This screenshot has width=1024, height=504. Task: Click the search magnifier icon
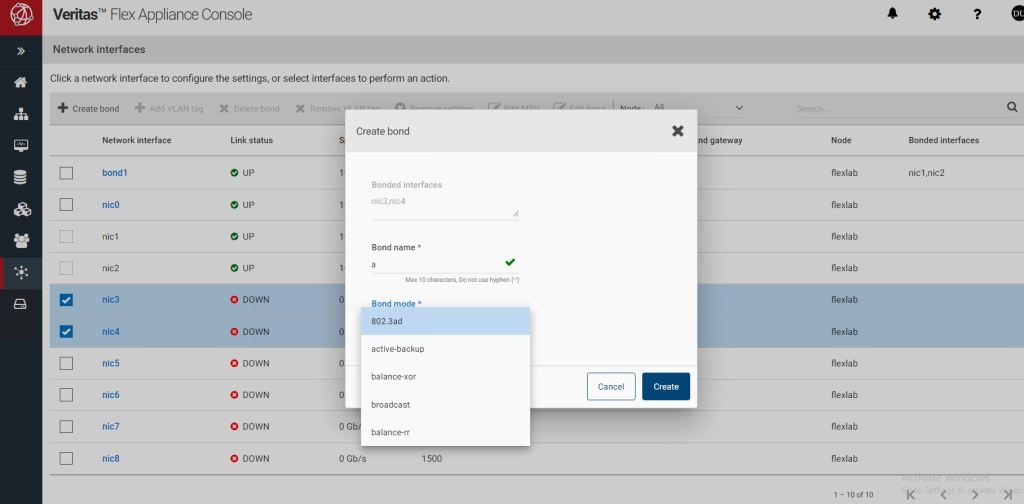tap(1011, 107)
